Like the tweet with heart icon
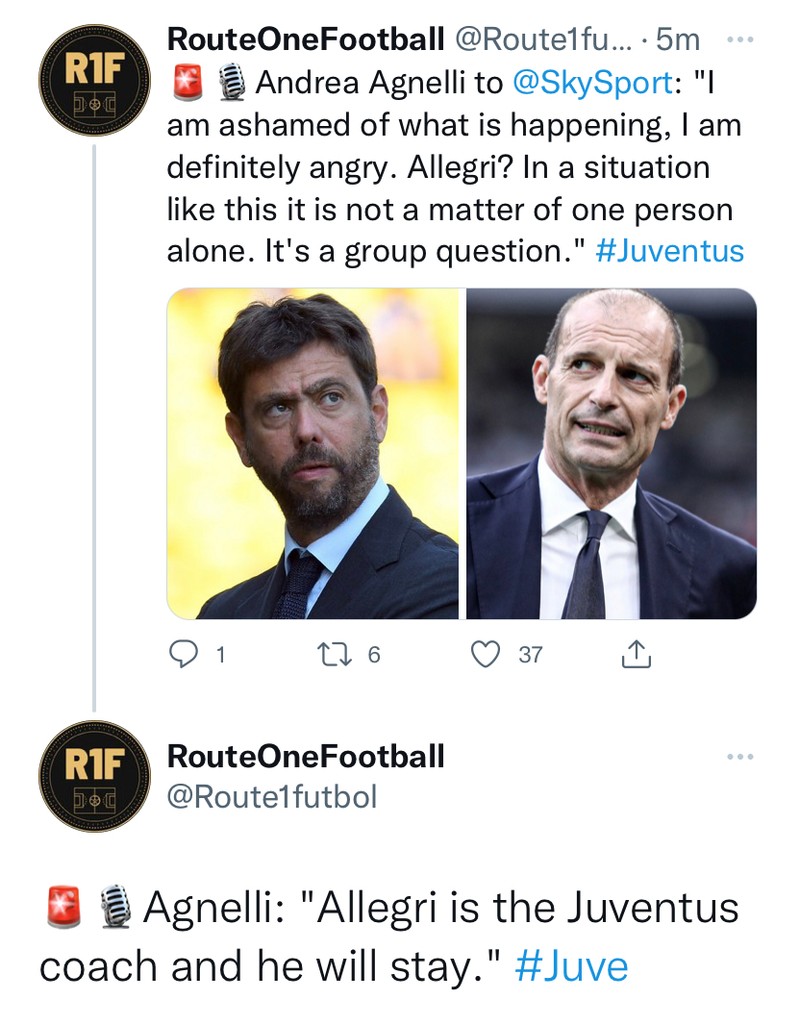This screenshot has height=1024, width=796. point(485,654)
